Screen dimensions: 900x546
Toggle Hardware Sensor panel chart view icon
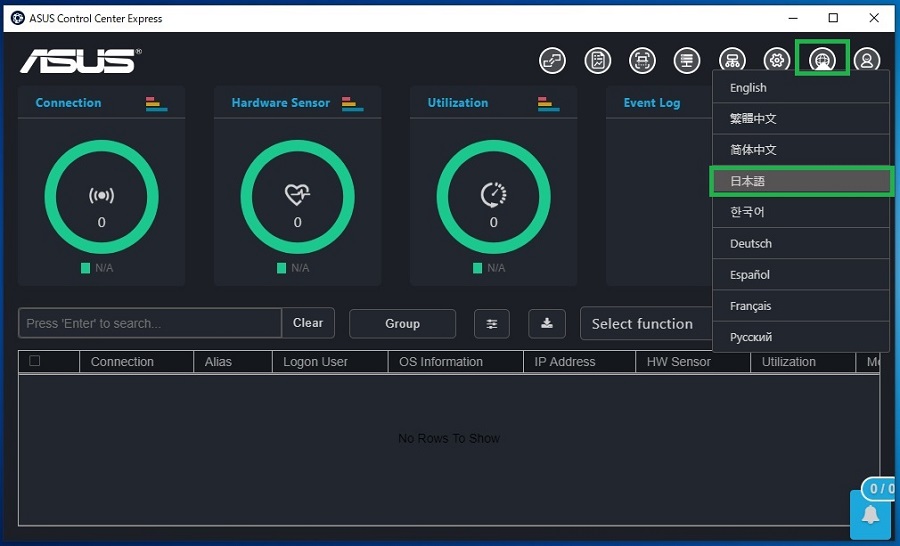(352, 103)
